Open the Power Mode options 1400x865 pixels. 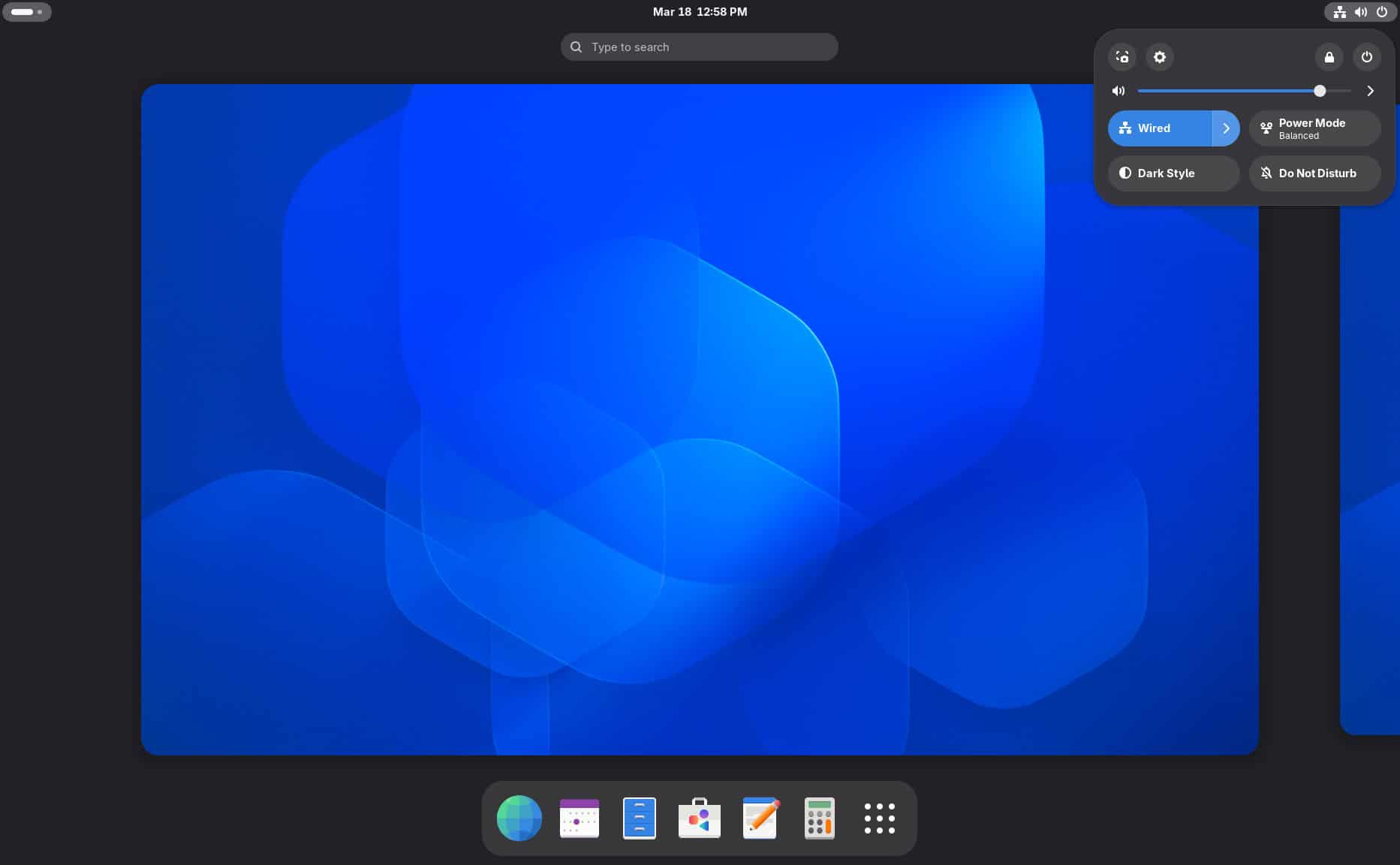(x=1314, y=128)
